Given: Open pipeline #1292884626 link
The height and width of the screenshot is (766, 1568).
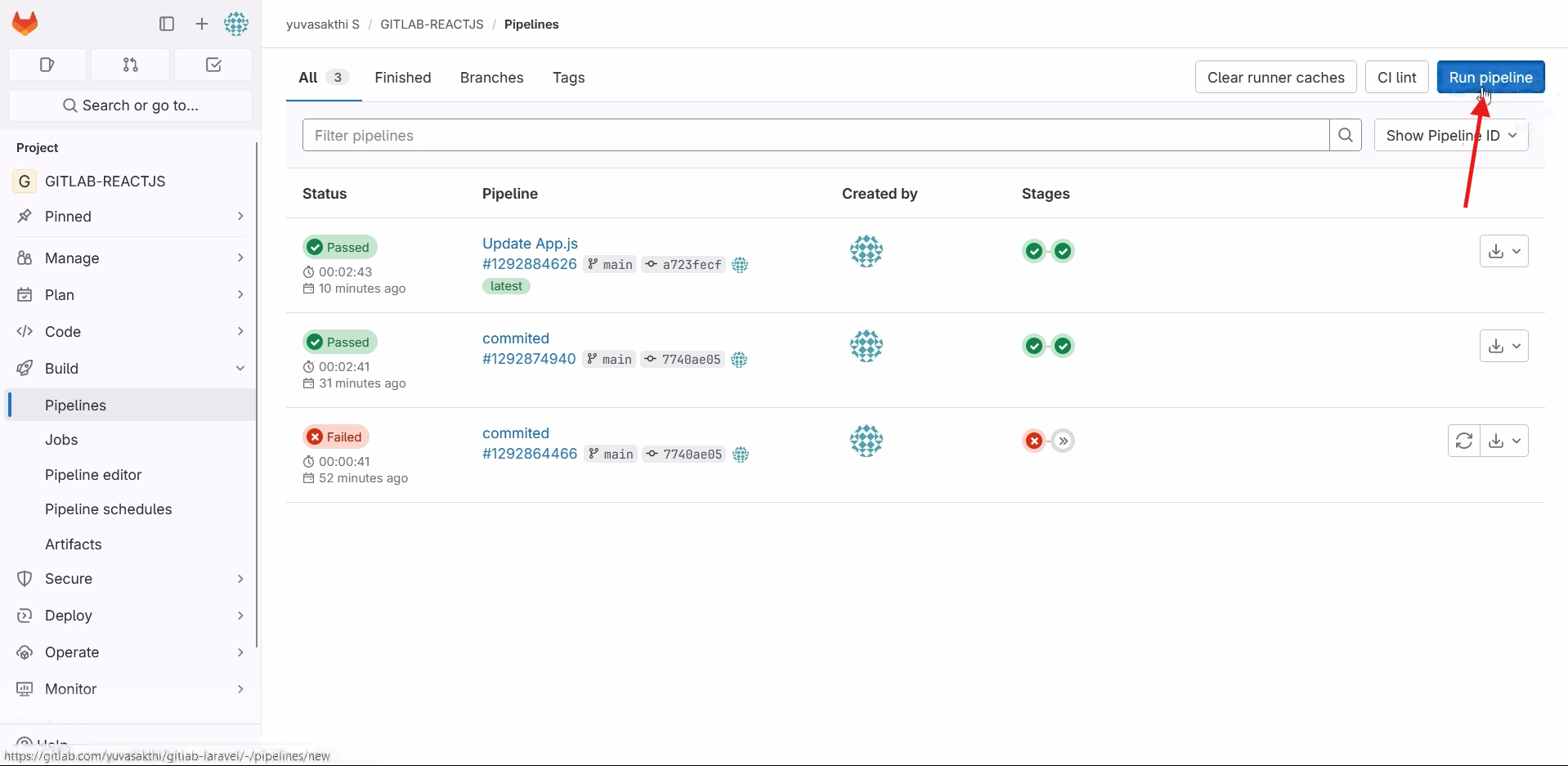Looking at the screenshot, I should coord(530,264).
